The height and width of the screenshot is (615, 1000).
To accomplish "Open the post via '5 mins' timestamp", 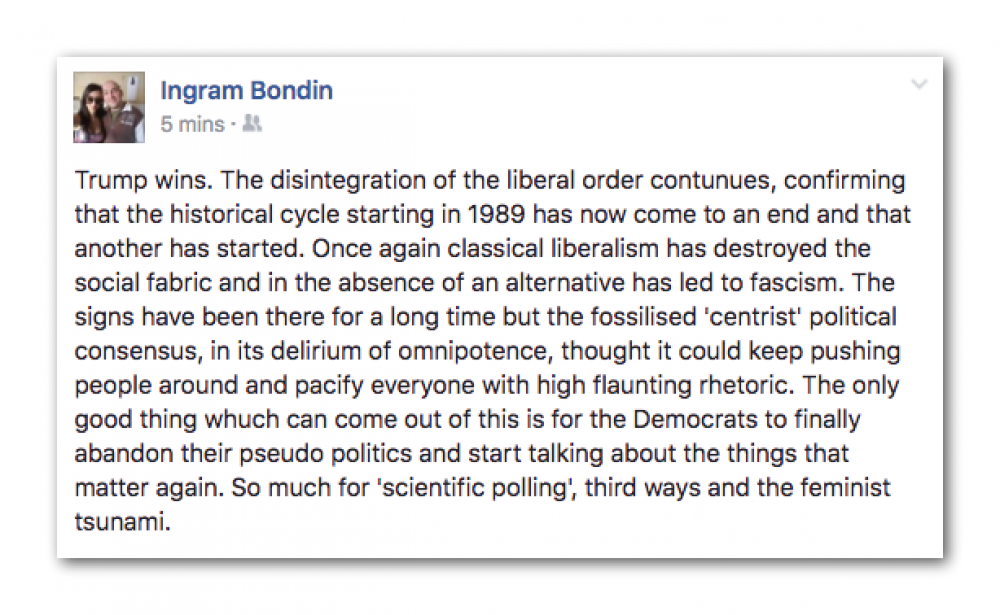I will pyautogui.click(x=192, y=124).
